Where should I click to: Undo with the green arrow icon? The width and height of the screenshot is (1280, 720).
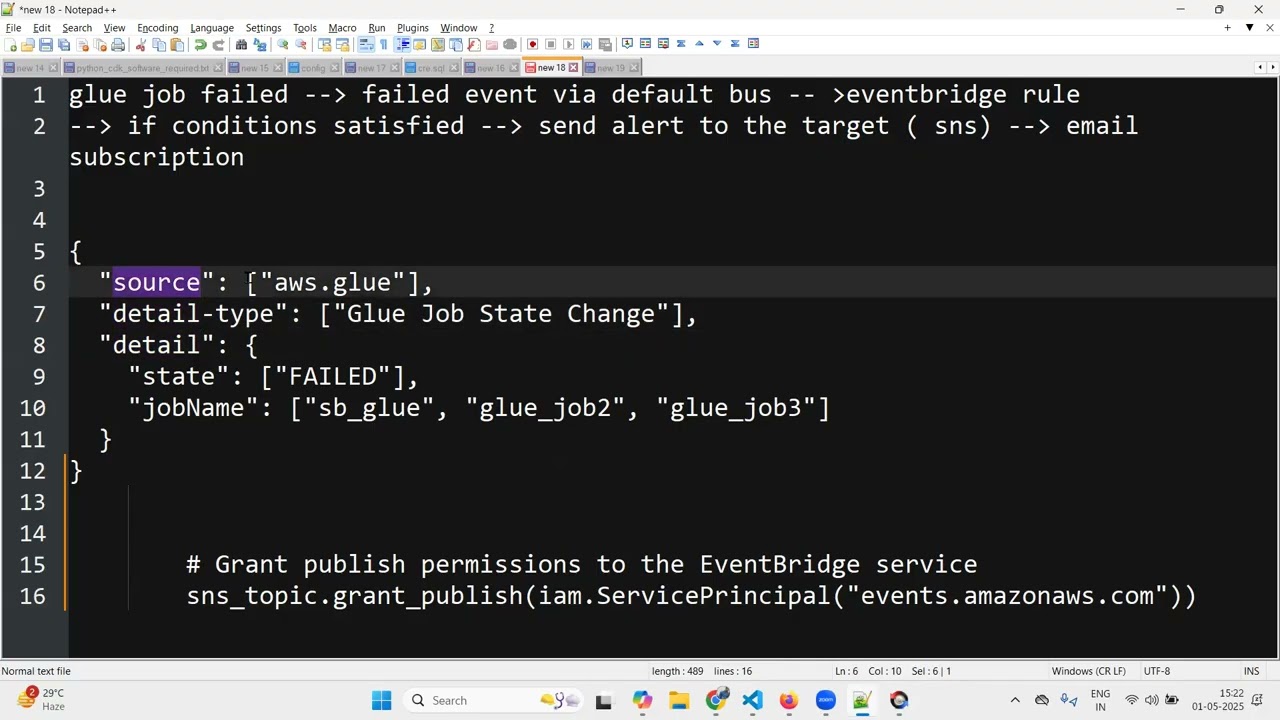[x=200, y=45]
